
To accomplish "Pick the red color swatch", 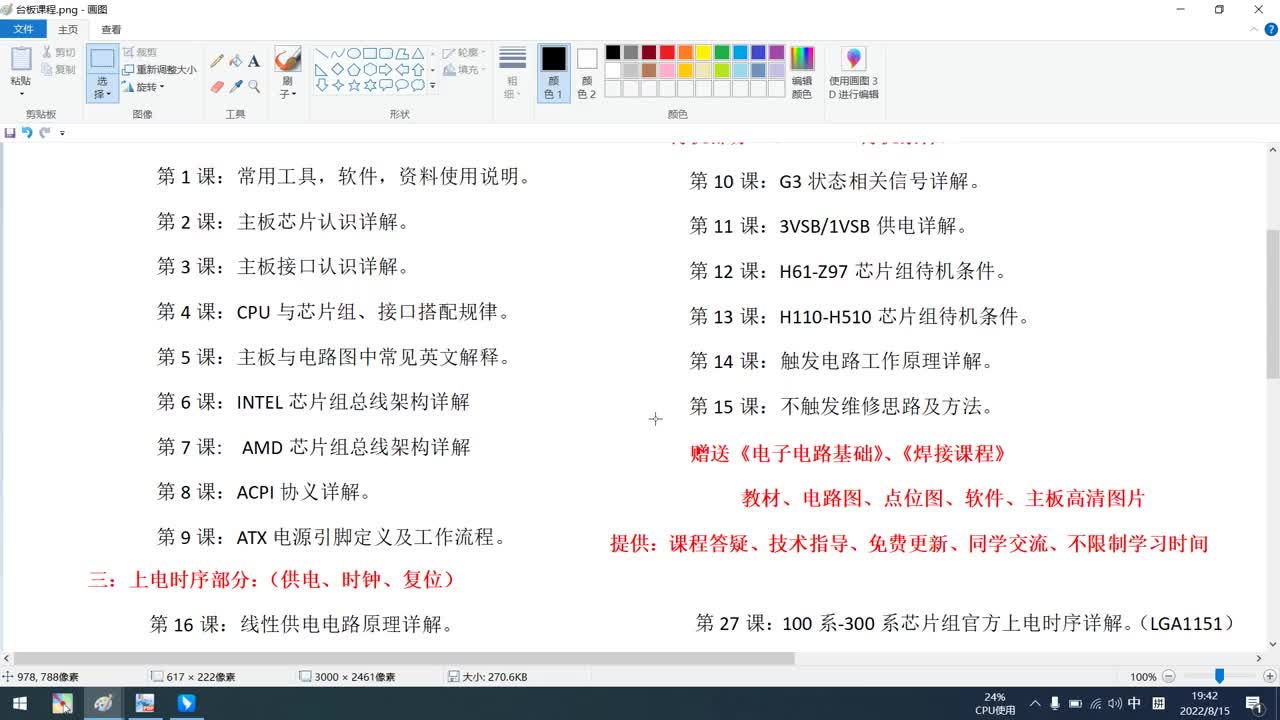I will [x=667, y=53].
